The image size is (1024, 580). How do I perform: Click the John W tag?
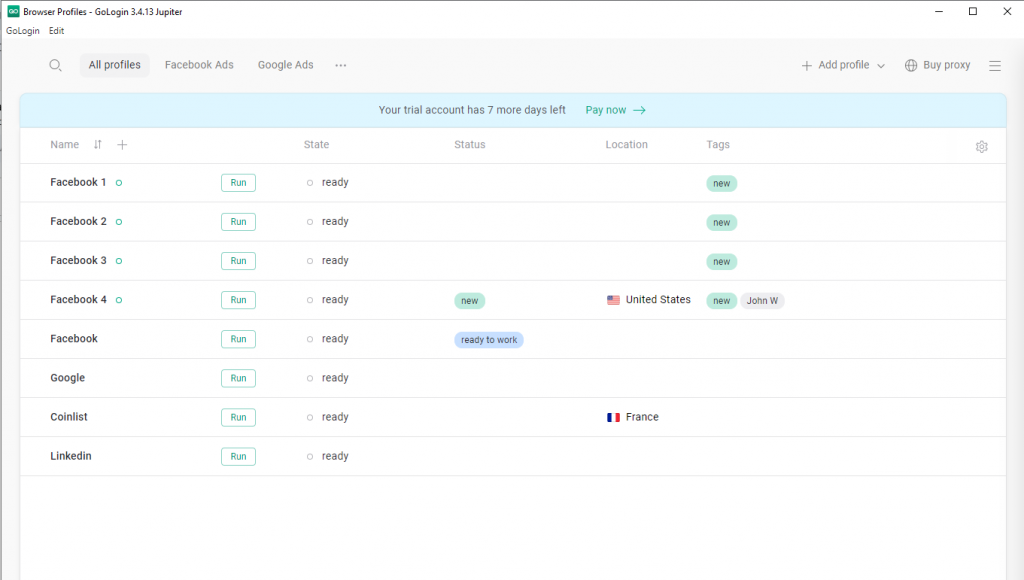click(x=762, y=301)
